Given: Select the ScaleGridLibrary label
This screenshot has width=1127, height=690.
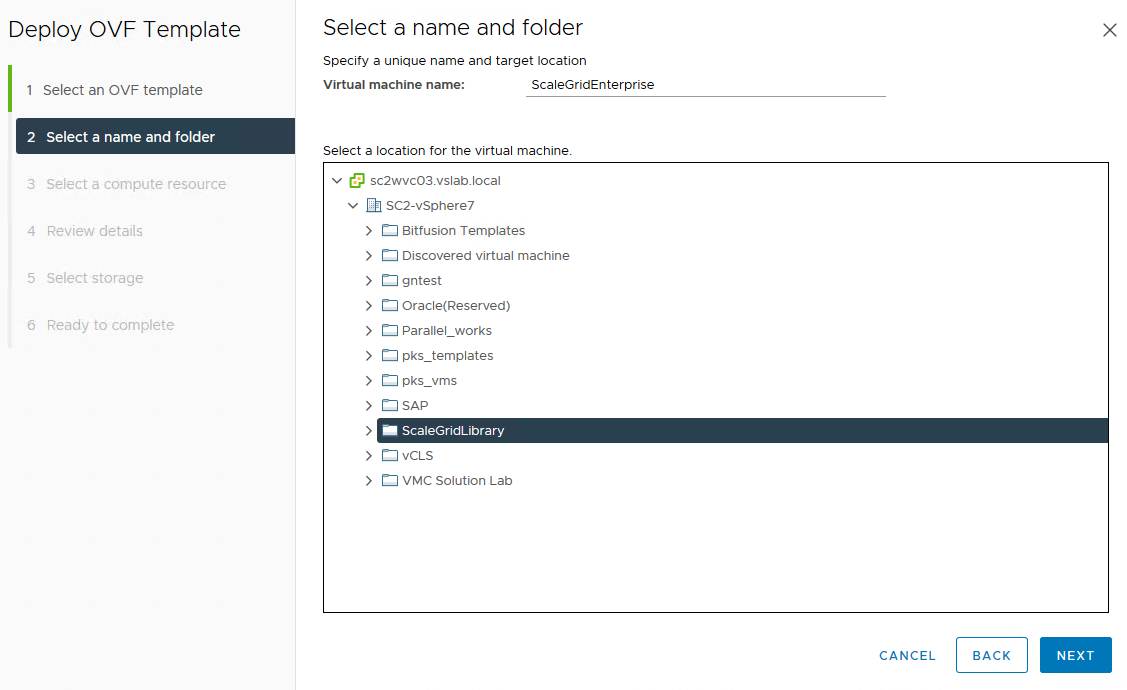Looking at the screenshot, I should 453,431.
